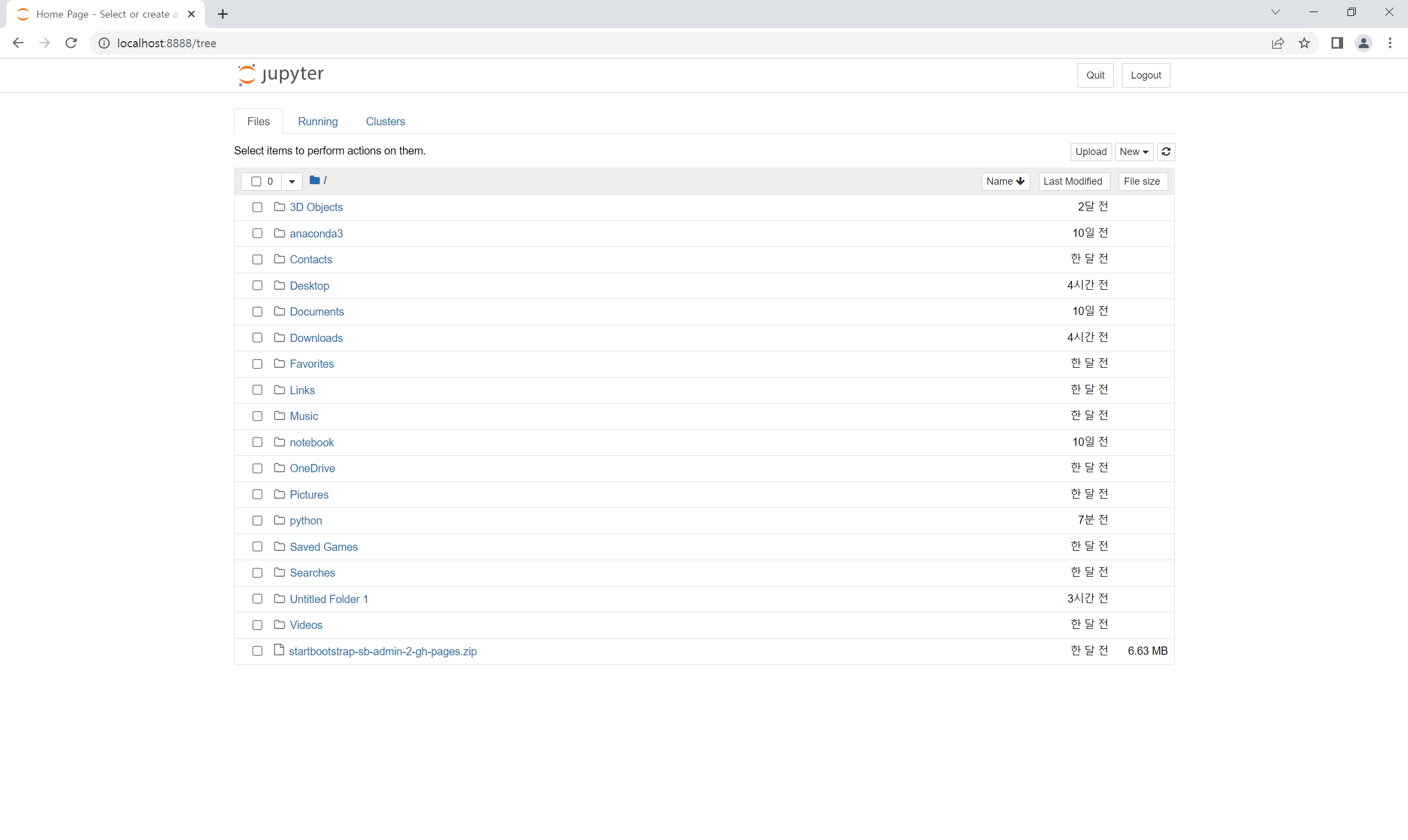This screenshot has height=840, width=1408.
Task: Open the Downloads folder link
Action: click(x=316, y=338)
